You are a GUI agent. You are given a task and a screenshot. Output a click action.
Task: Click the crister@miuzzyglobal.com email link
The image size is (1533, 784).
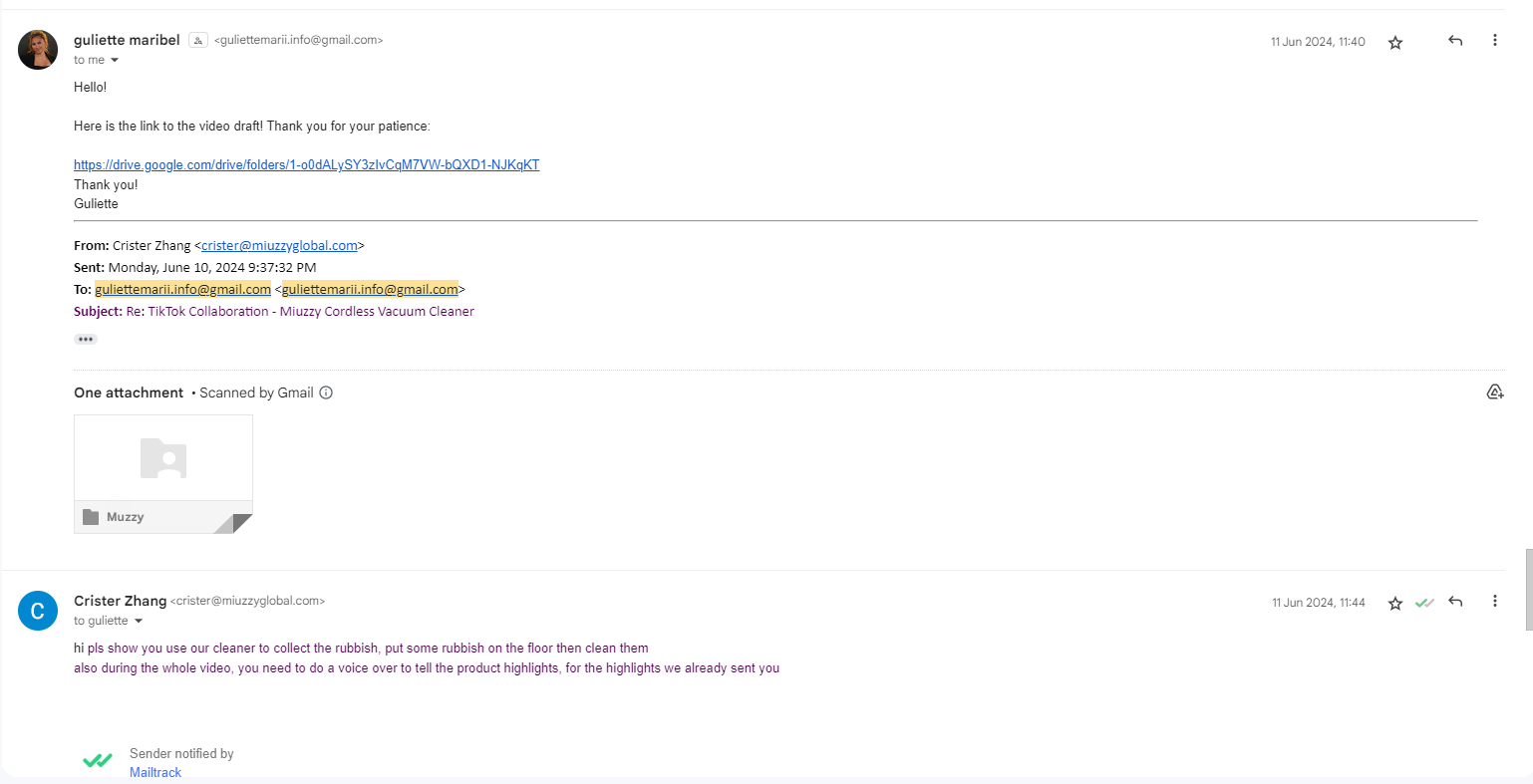point(279,246)
